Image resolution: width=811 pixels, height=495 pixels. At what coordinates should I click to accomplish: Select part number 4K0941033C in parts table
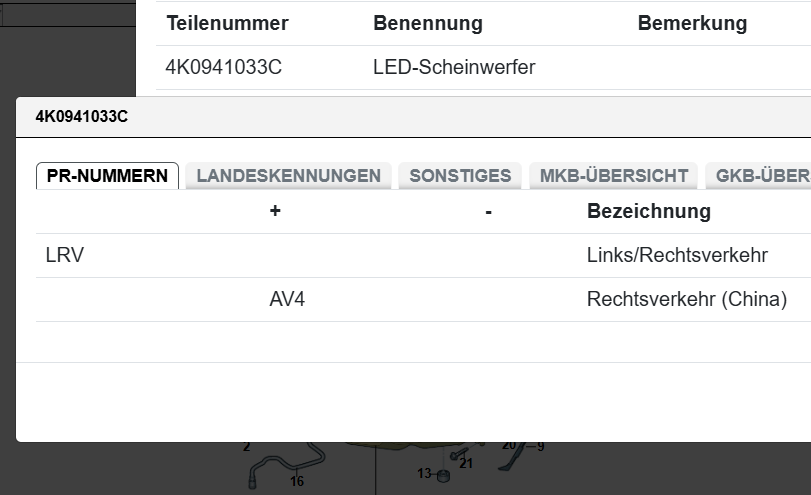point(225,68)
